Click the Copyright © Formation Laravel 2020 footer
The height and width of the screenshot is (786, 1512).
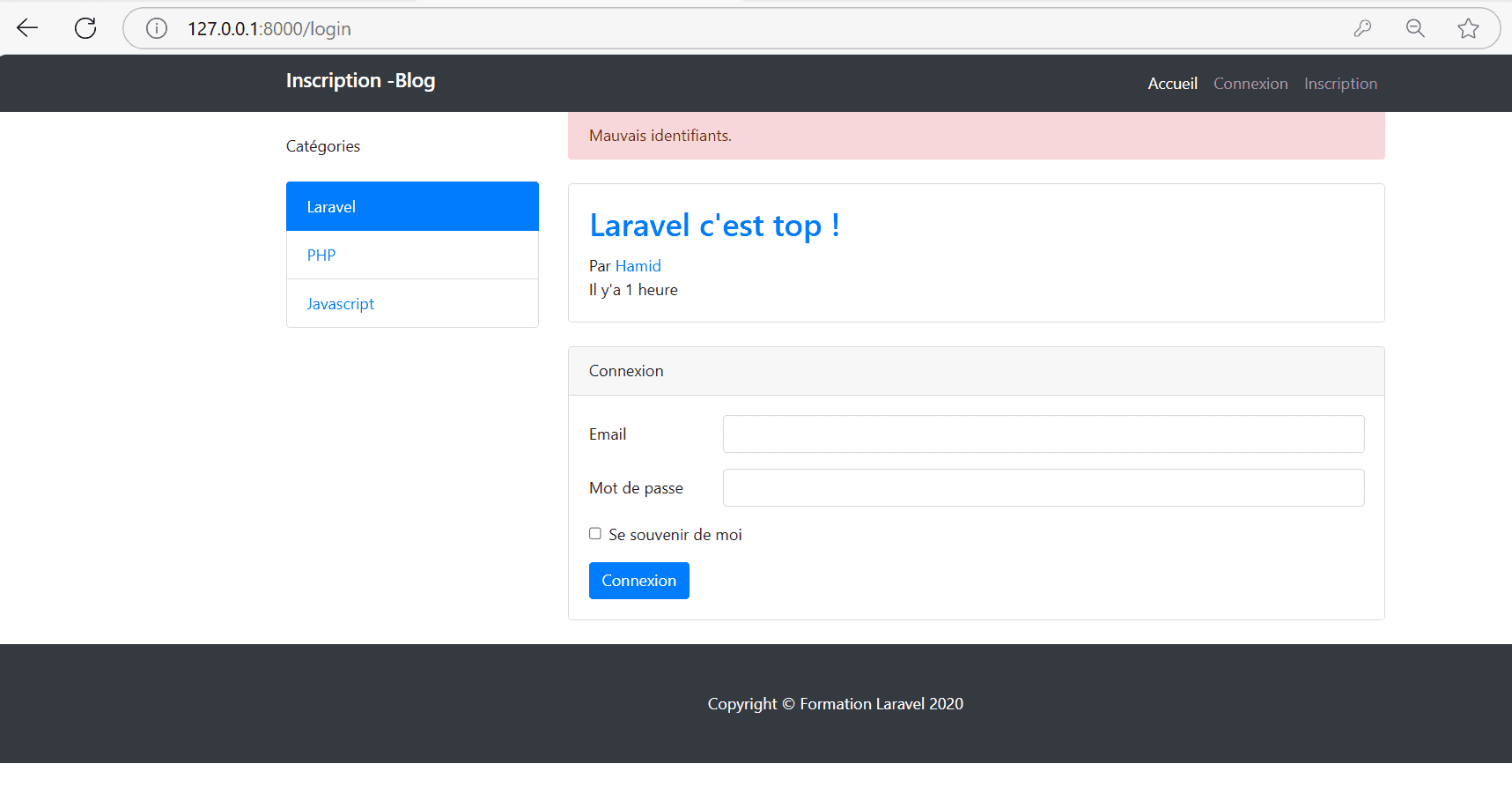836,704
